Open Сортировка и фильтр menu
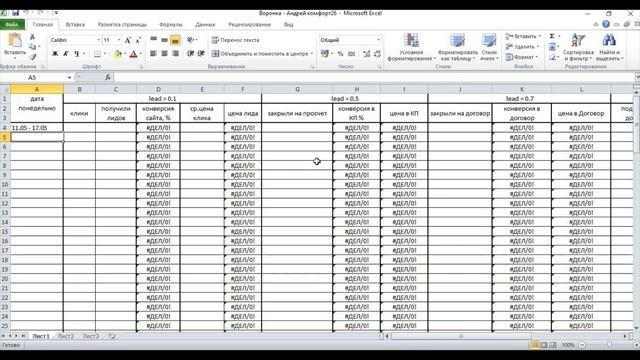 pos(578,48)
